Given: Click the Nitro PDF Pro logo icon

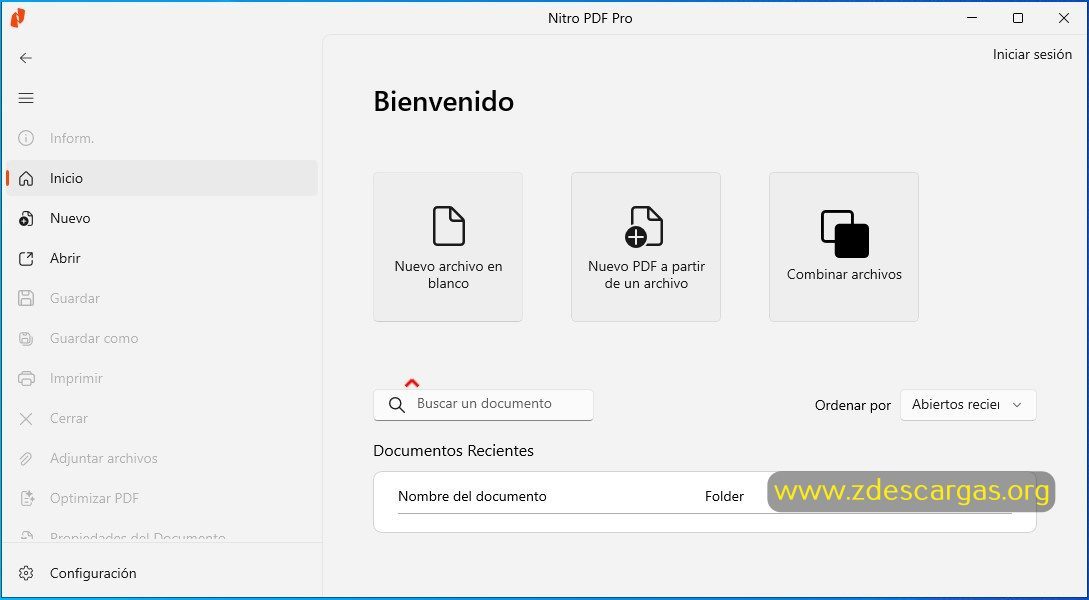Looking at the screenshot, I should [x=18, y=18].
